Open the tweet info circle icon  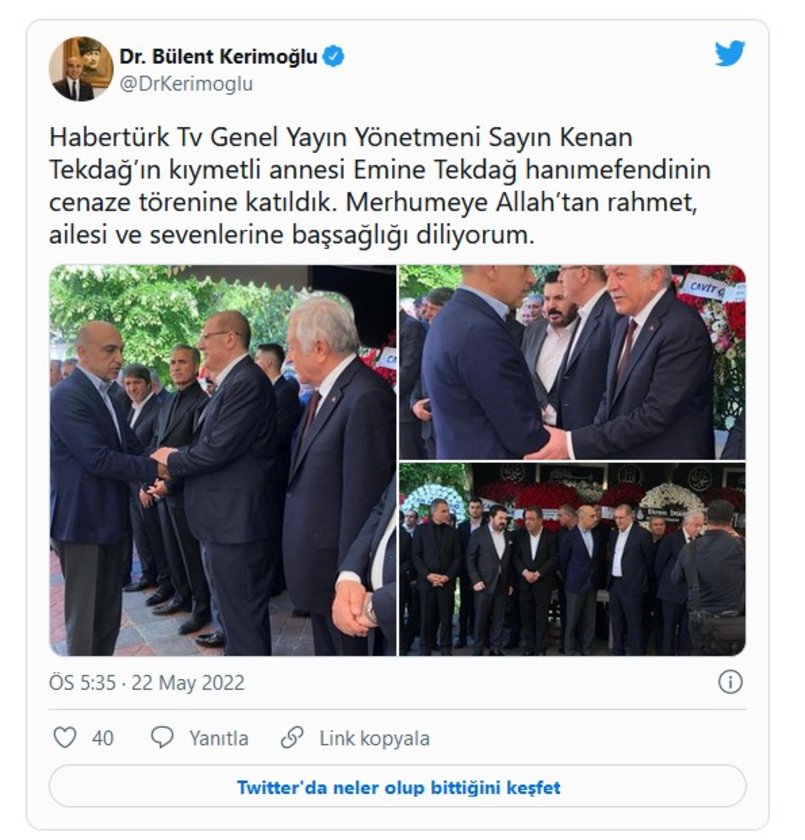point(730,682)
